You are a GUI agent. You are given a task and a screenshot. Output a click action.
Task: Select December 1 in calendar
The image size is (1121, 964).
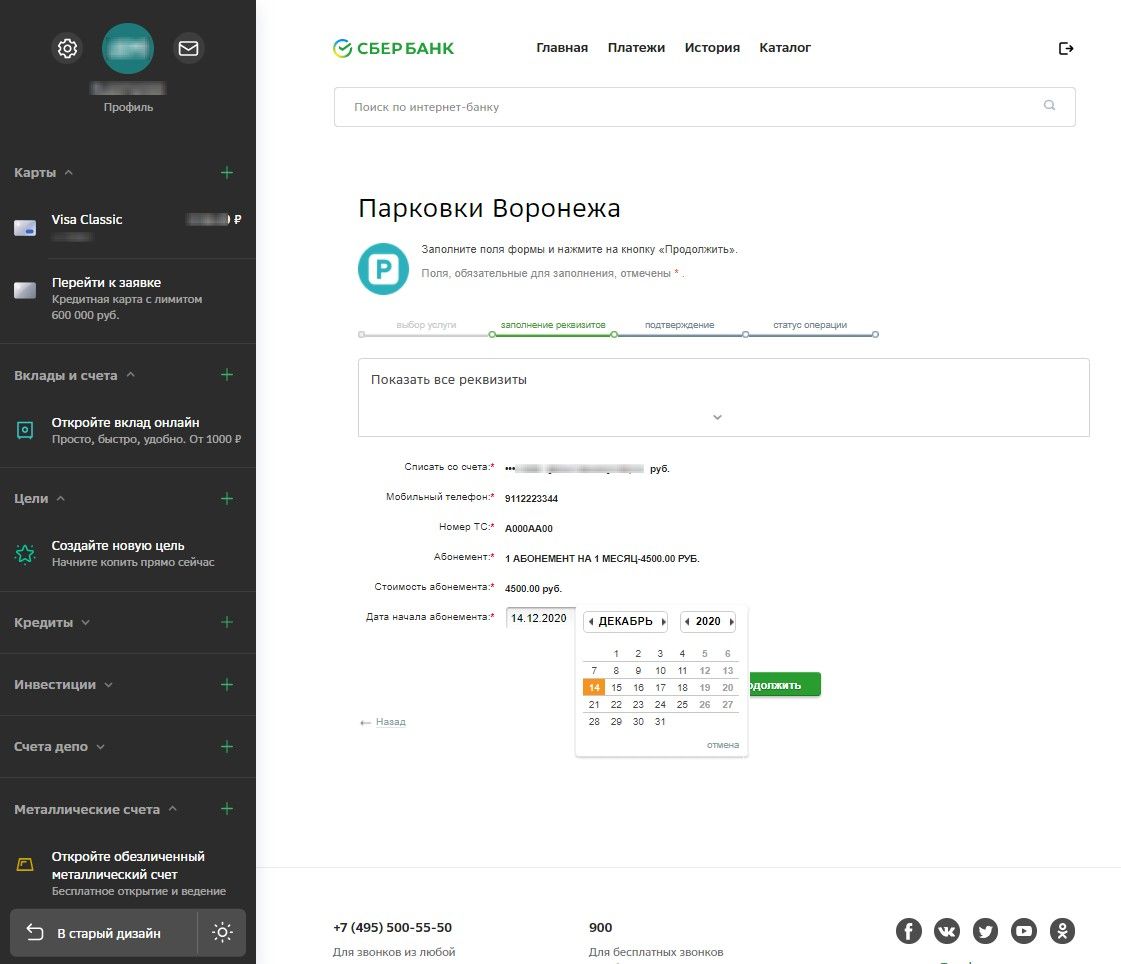click(x=616, y=653)
